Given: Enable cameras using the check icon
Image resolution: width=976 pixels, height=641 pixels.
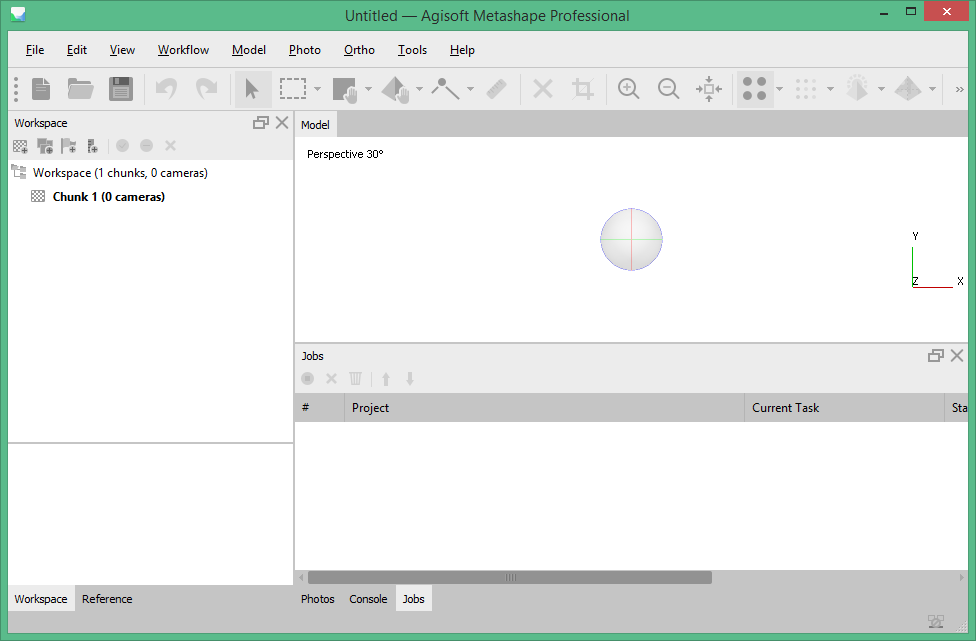Looking at the screenshot, I should pyautogui.click(x=122, y=146).
